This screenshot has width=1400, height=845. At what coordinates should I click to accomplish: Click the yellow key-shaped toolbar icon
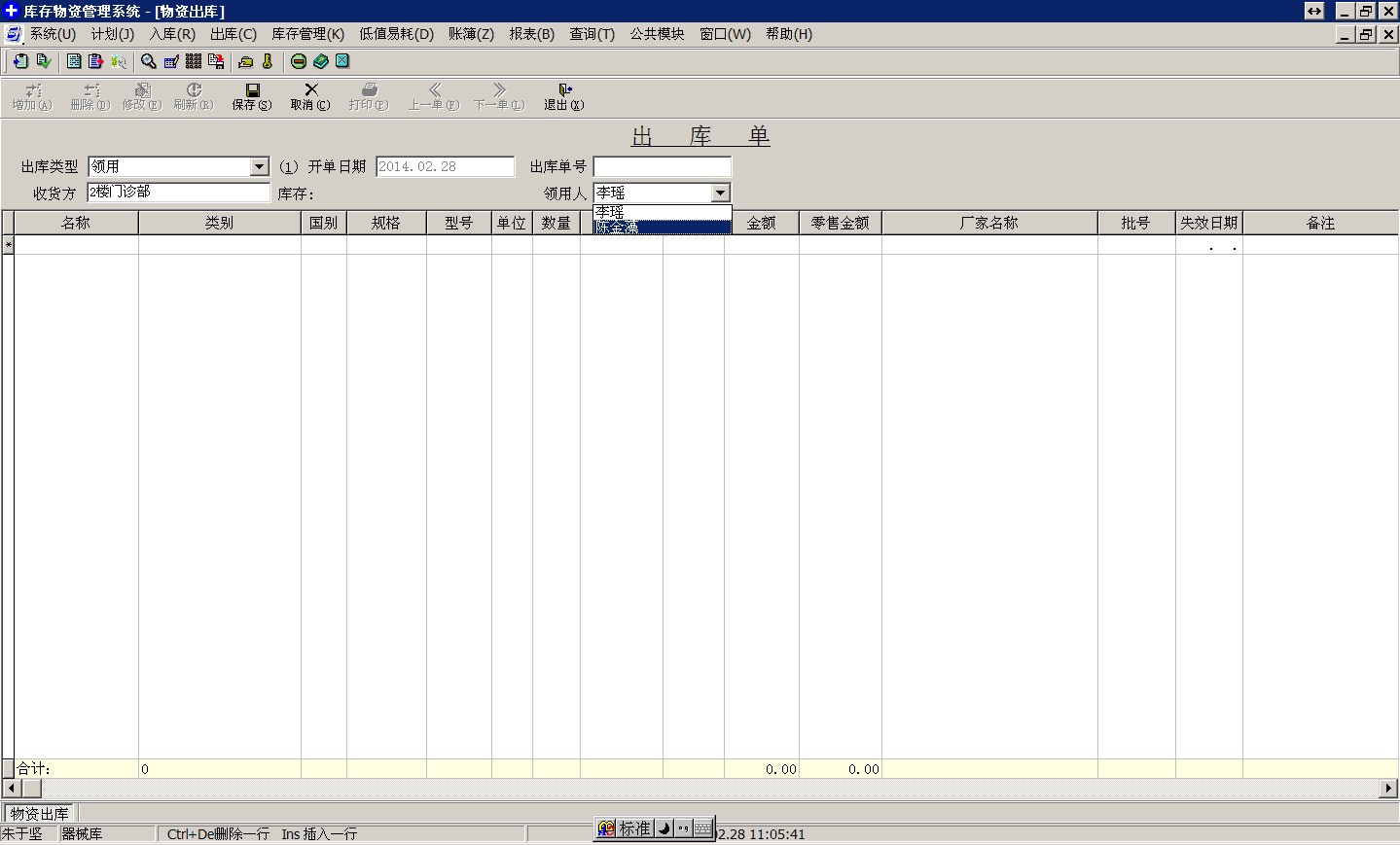[268, 61]
